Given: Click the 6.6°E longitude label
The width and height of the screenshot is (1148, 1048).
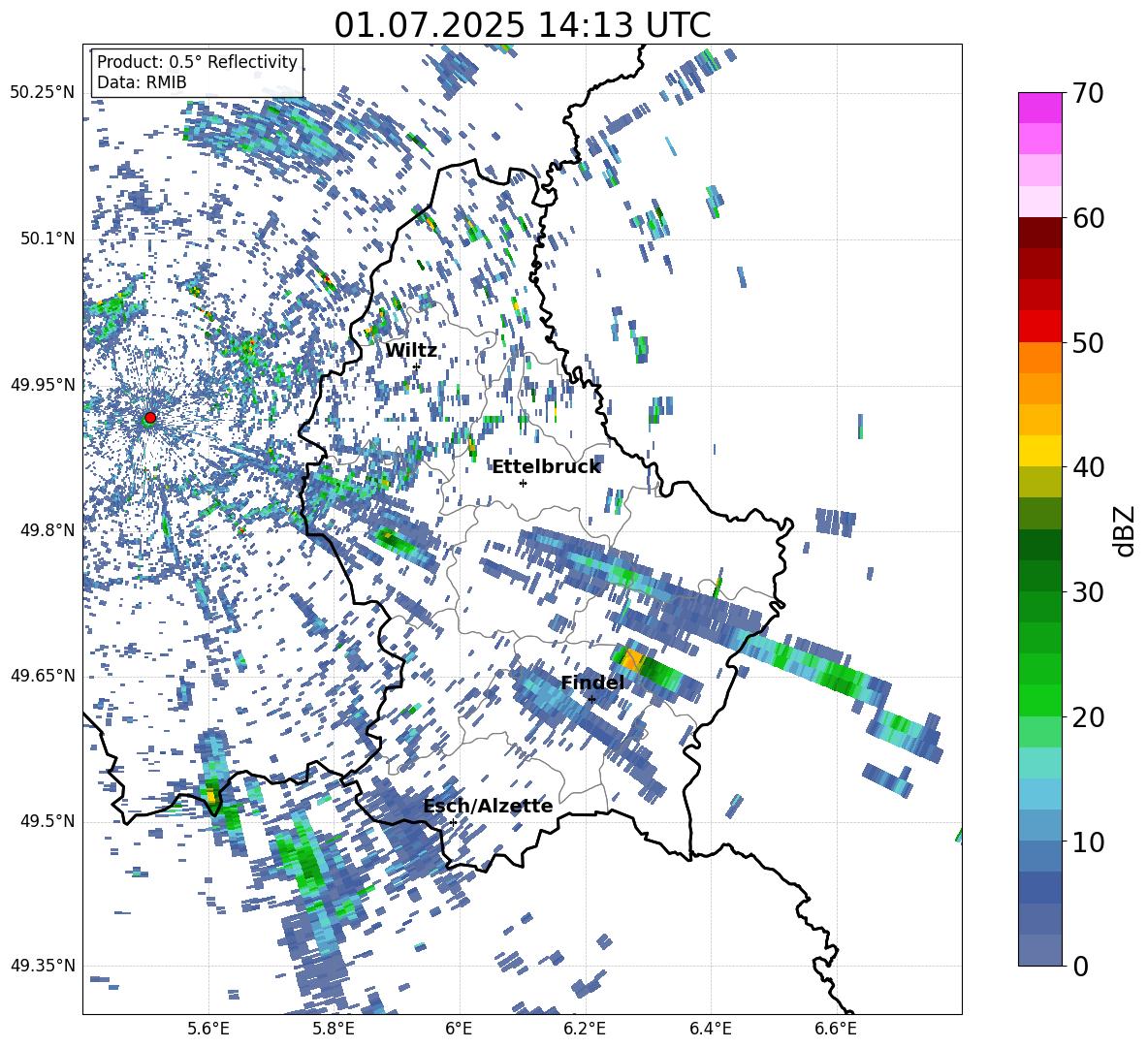Looking at the screenshot, I should pos(836,1029).
